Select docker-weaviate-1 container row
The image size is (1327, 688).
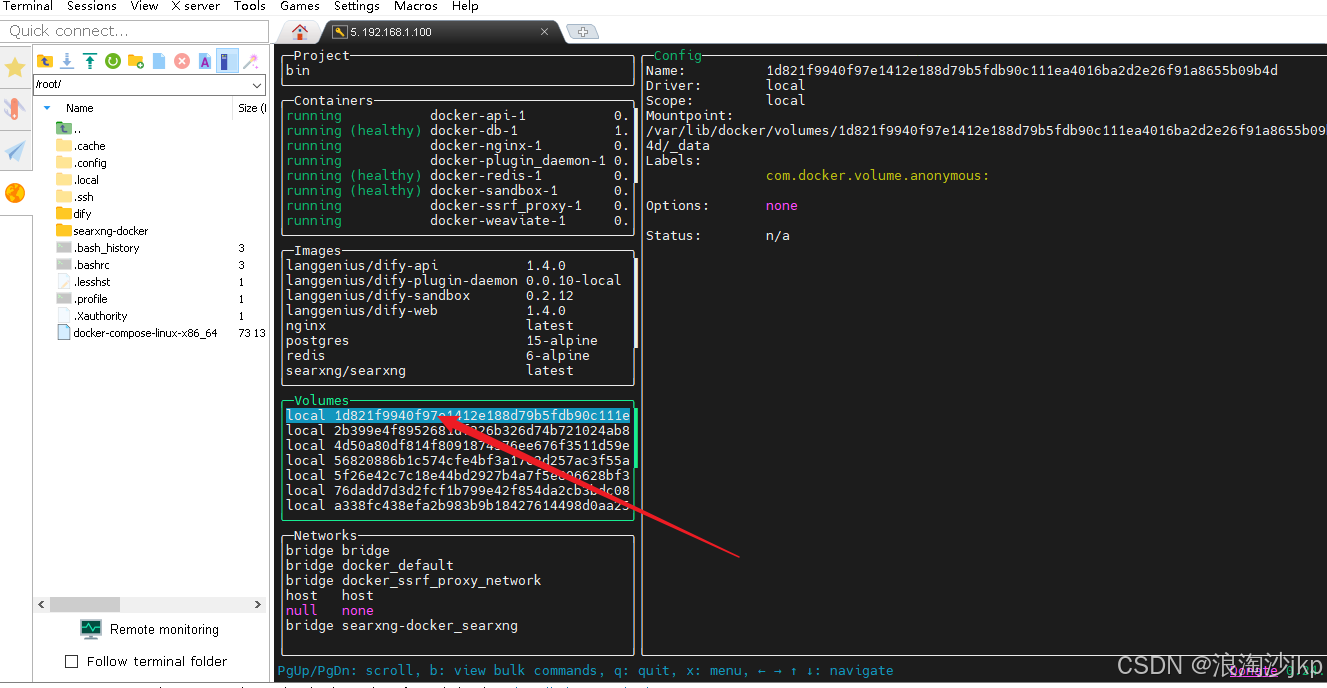[x=457, y=221]
